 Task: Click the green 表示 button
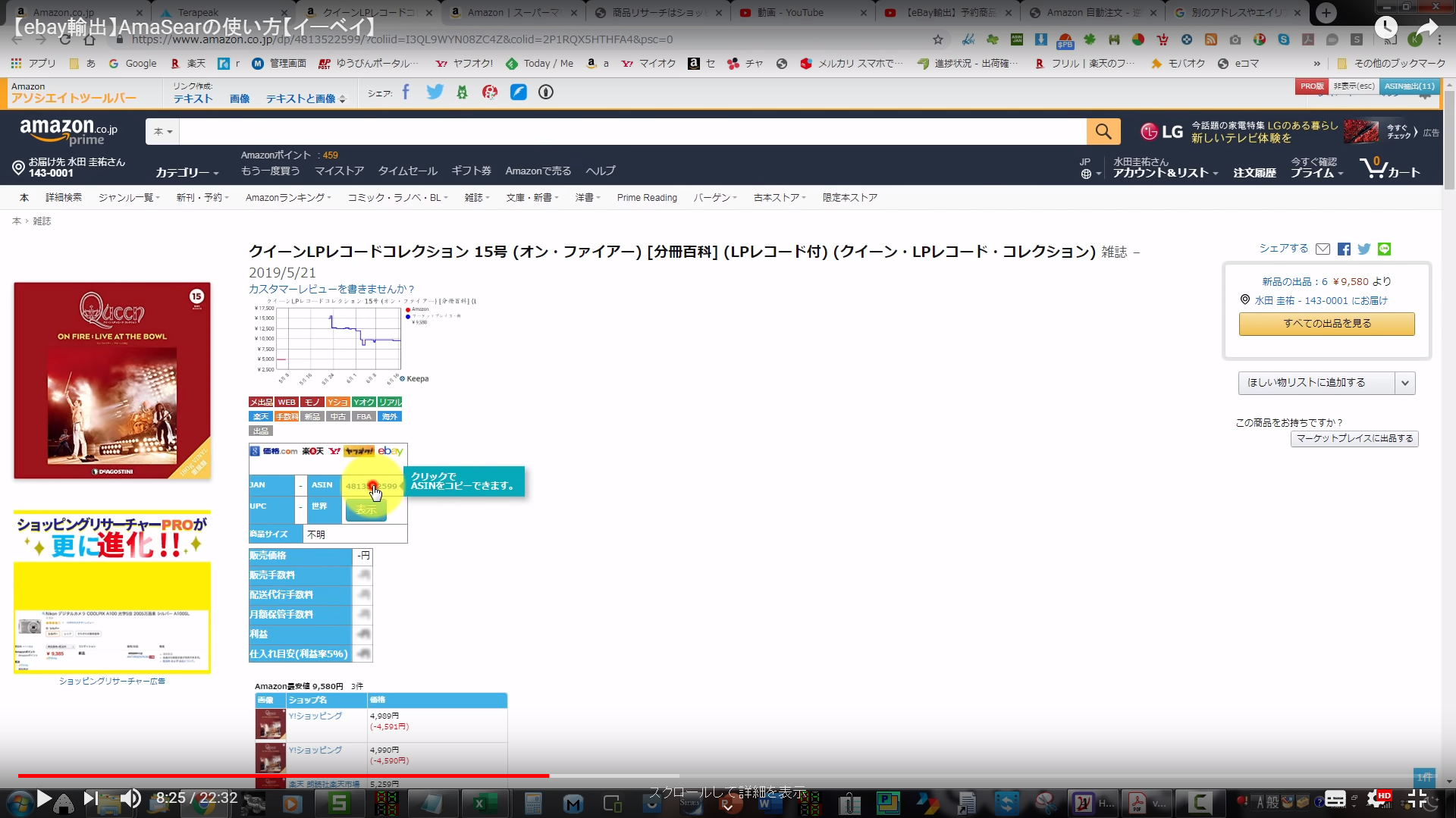point(366,509)
